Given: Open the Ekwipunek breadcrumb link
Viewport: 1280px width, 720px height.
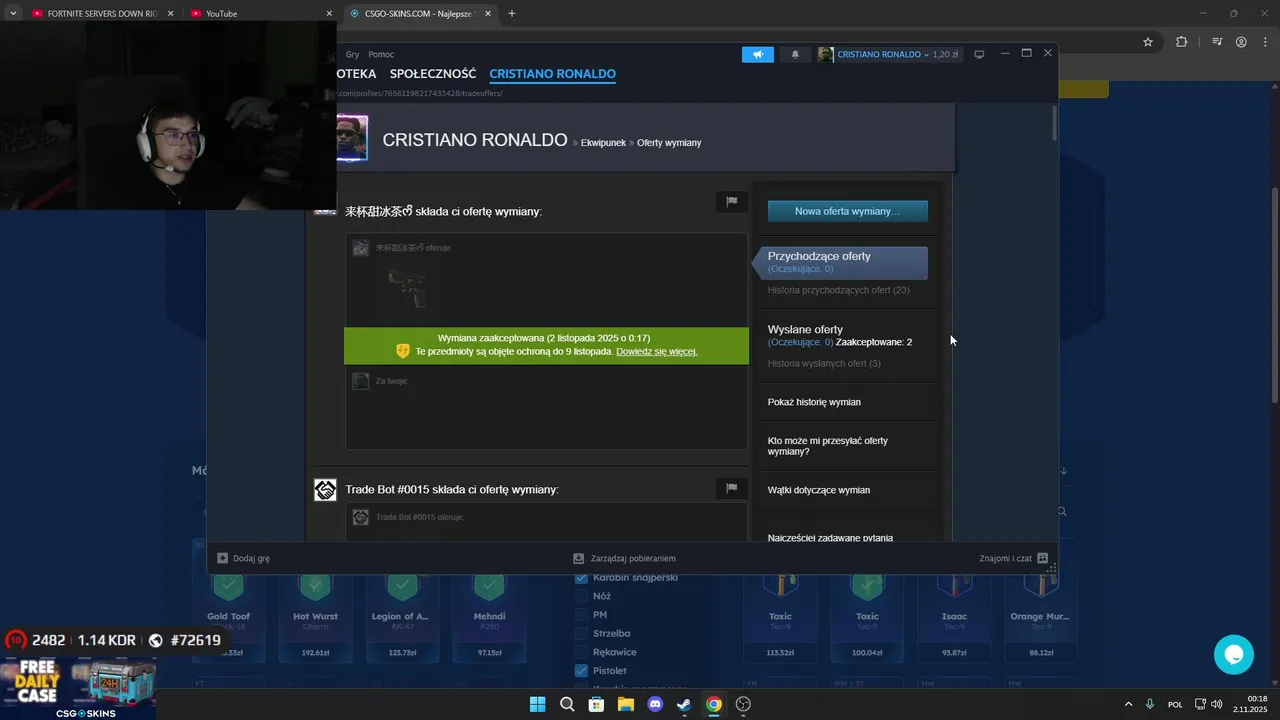Looking at the screenshot, I should click(x=603, y=143).
